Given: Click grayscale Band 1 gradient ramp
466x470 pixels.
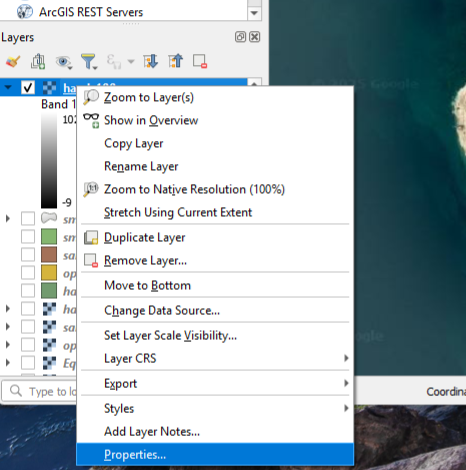Looking at the screenshot, I should coord(49,161).
